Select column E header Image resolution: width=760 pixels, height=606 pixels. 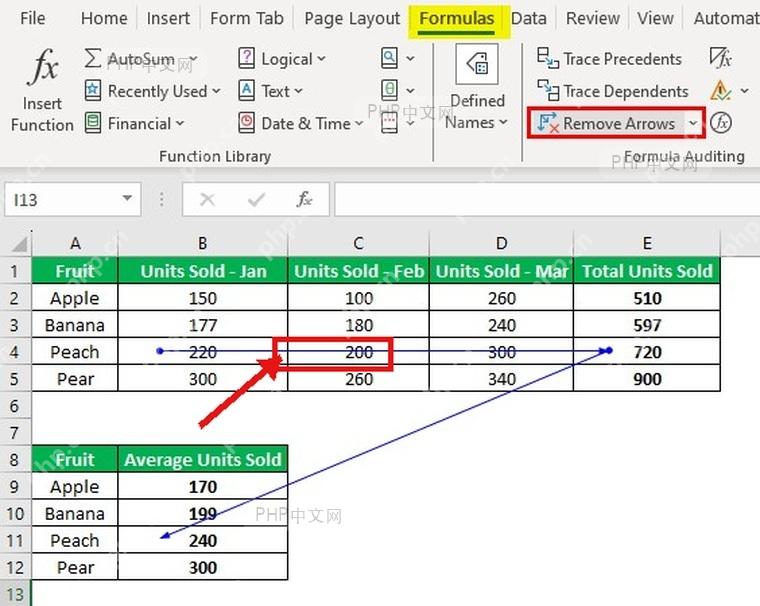pos(647,243)
